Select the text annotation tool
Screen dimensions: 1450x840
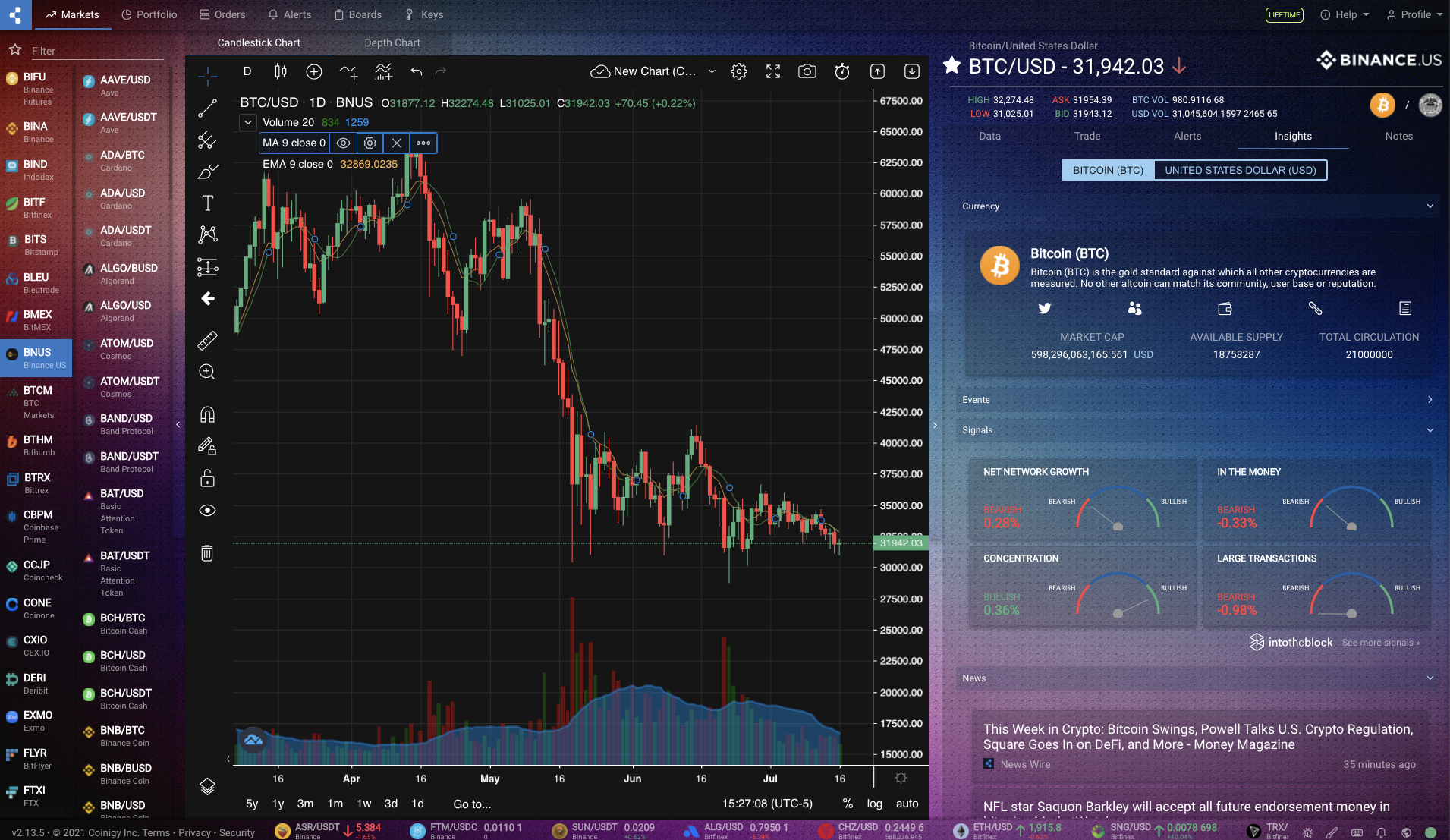pos(207,203)
